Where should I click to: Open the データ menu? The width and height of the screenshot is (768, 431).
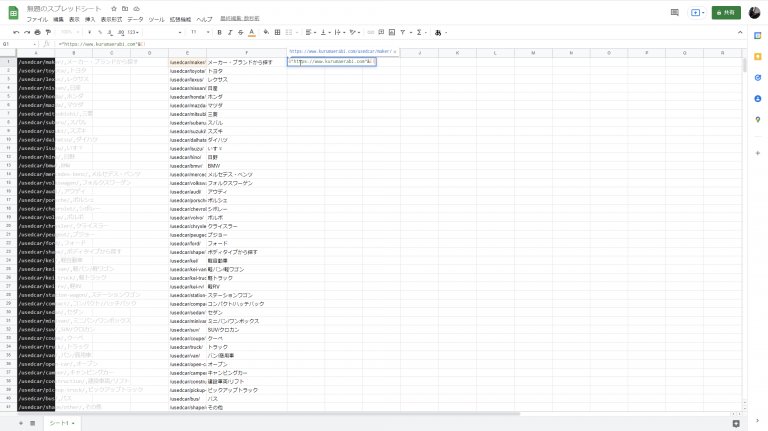click(x=135, y=19)
